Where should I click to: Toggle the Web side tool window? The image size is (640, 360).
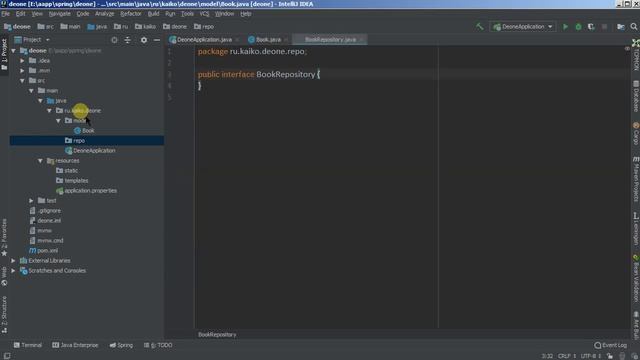click(4, 276)
